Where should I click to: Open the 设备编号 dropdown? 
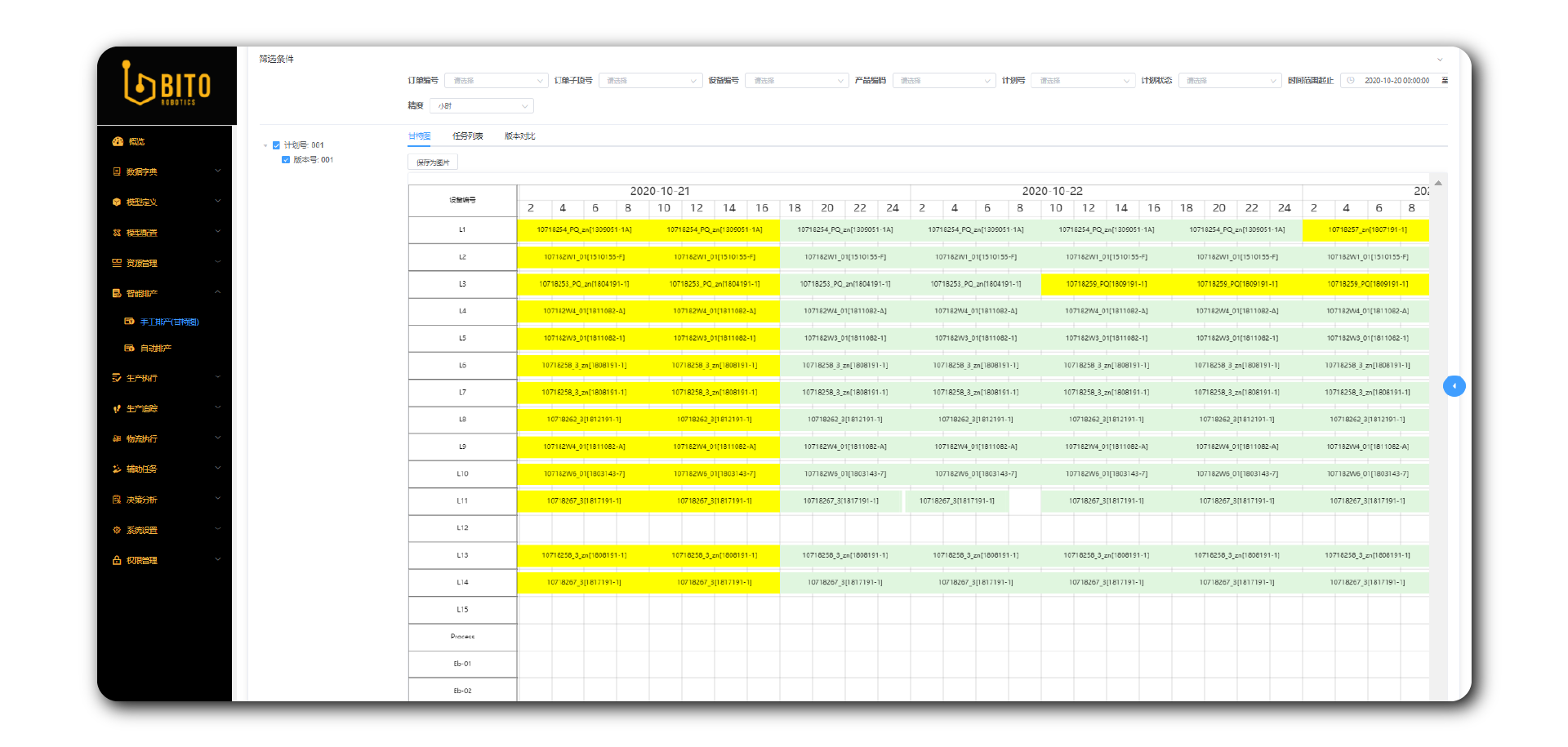click(796, 81)
